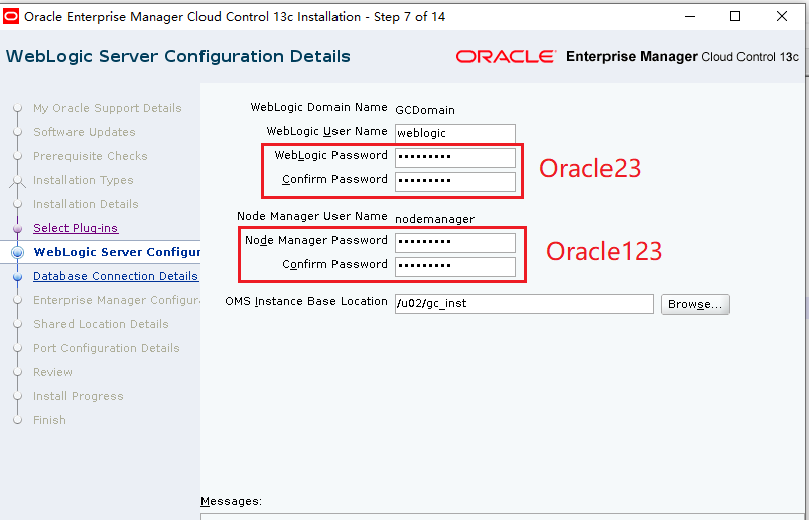Click the Messages: label
The height and width of the screenshot is (520, 809).
[231, 501]
